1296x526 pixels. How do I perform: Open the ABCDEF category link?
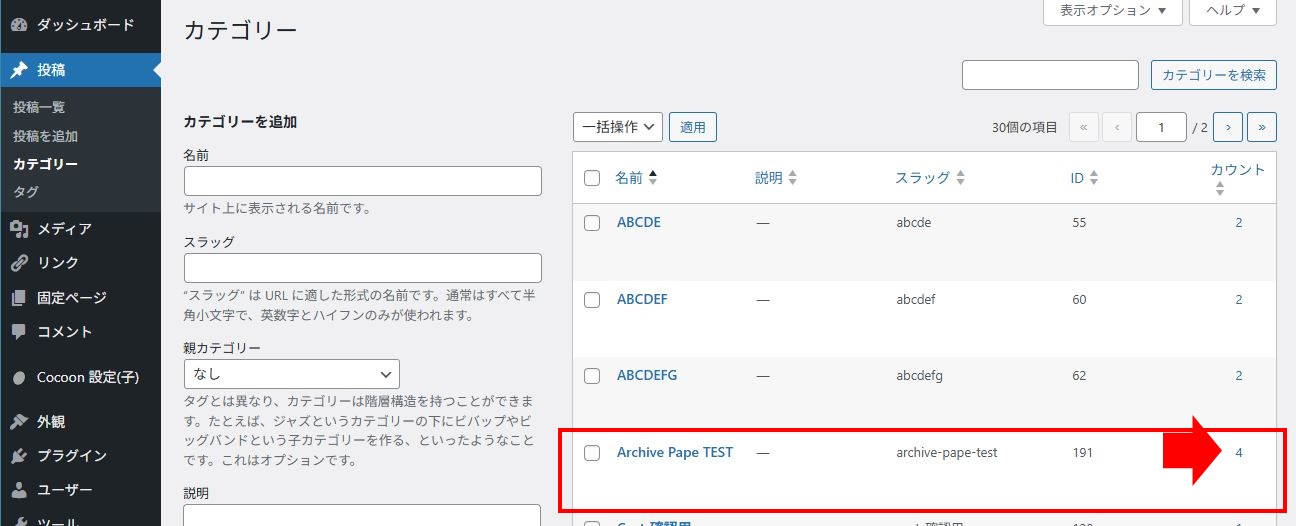click(x=642, y=299)
